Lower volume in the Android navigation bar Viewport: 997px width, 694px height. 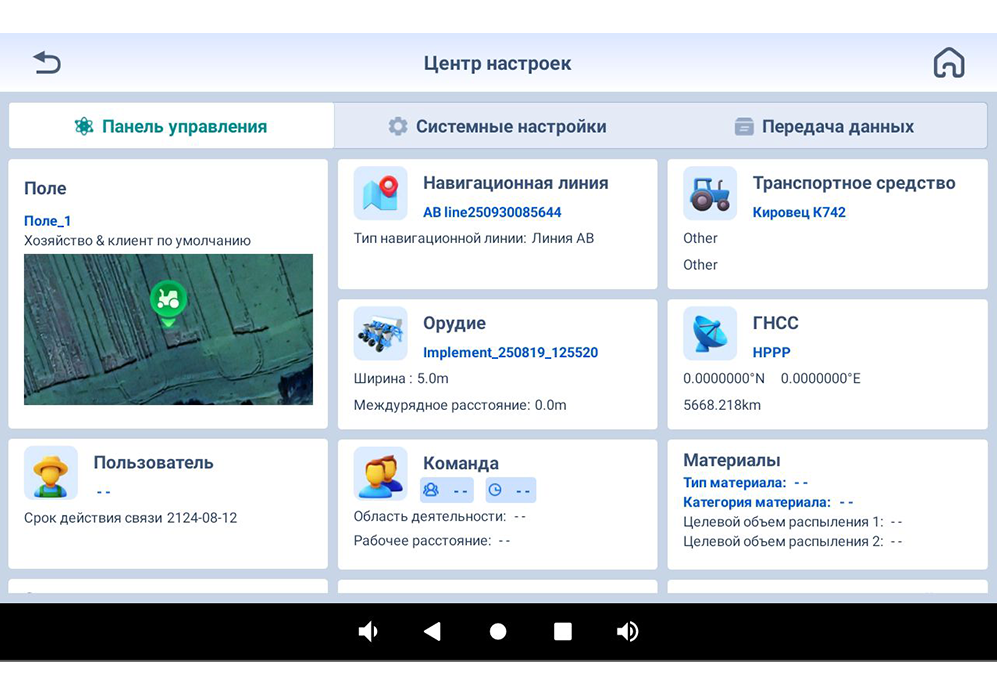[368, 632]
